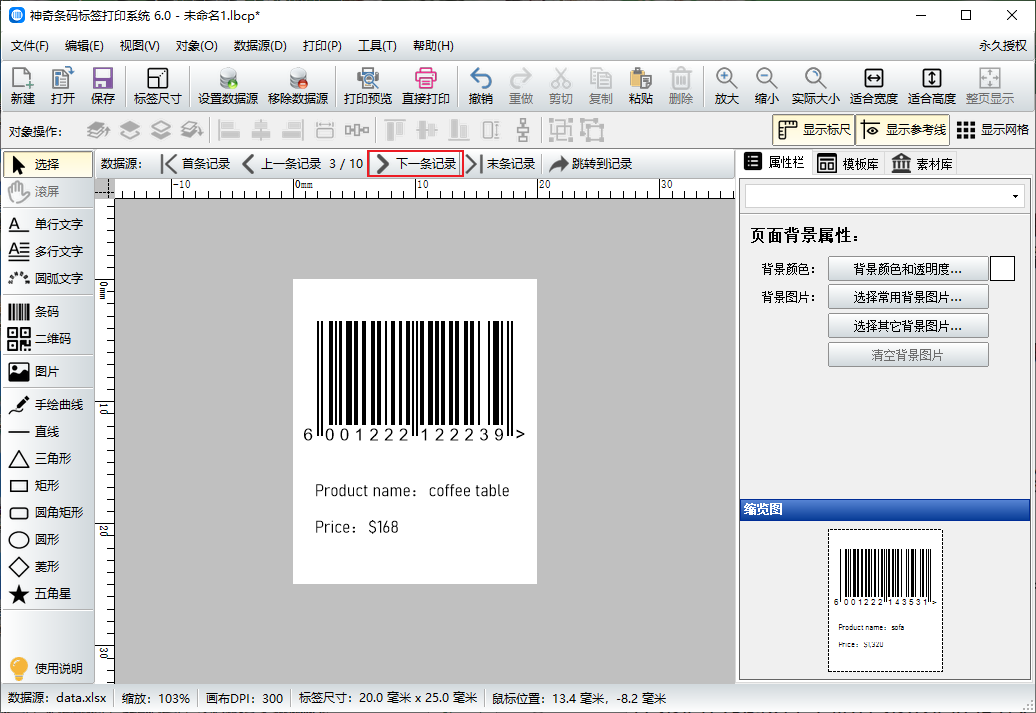Open the 帮助(H) menu
This screenshot has height=713, width=1036.
pyautogui.click(x=433, y=46)
